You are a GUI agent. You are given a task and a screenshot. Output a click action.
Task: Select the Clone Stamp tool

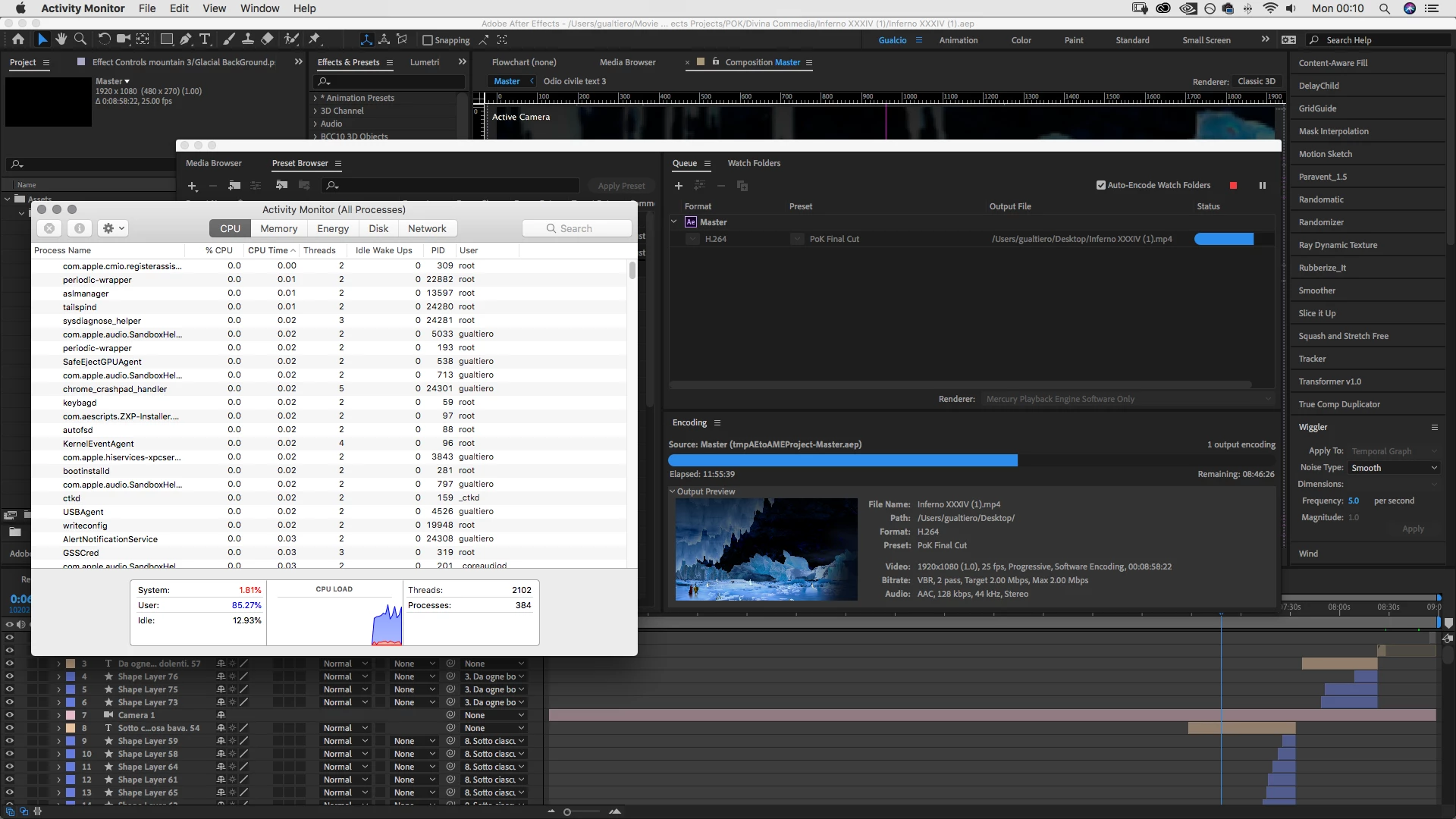[x=247, y=39]
